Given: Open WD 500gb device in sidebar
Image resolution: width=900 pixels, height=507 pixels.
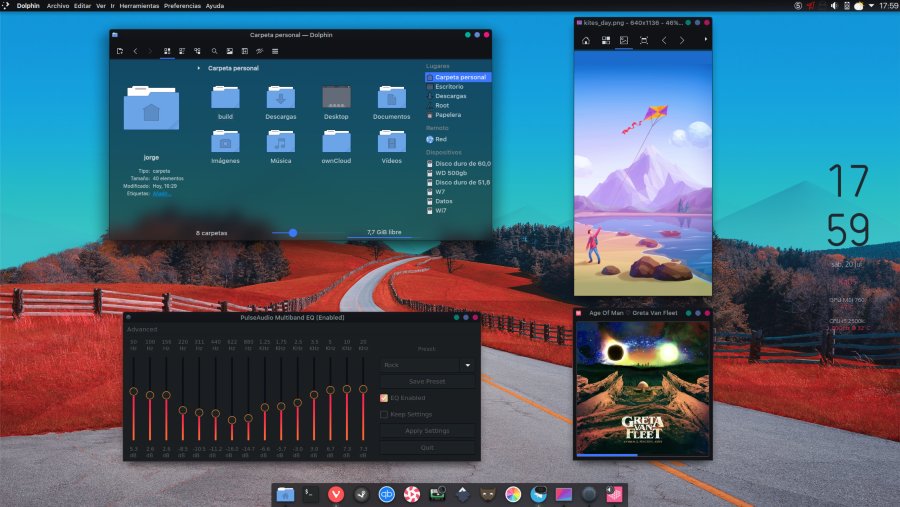Looking at the screenshot, I should click(x=458, y=173).
